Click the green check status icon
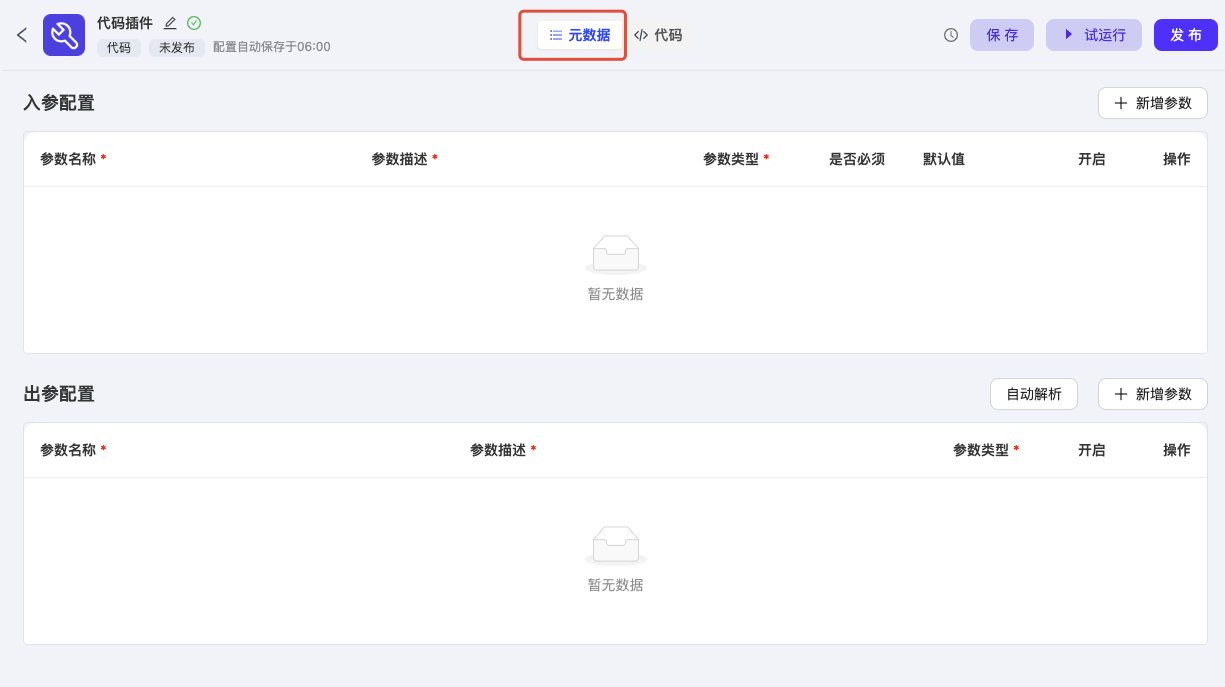1225x687 pixels. pyautogui.click(x=194, y=23)
